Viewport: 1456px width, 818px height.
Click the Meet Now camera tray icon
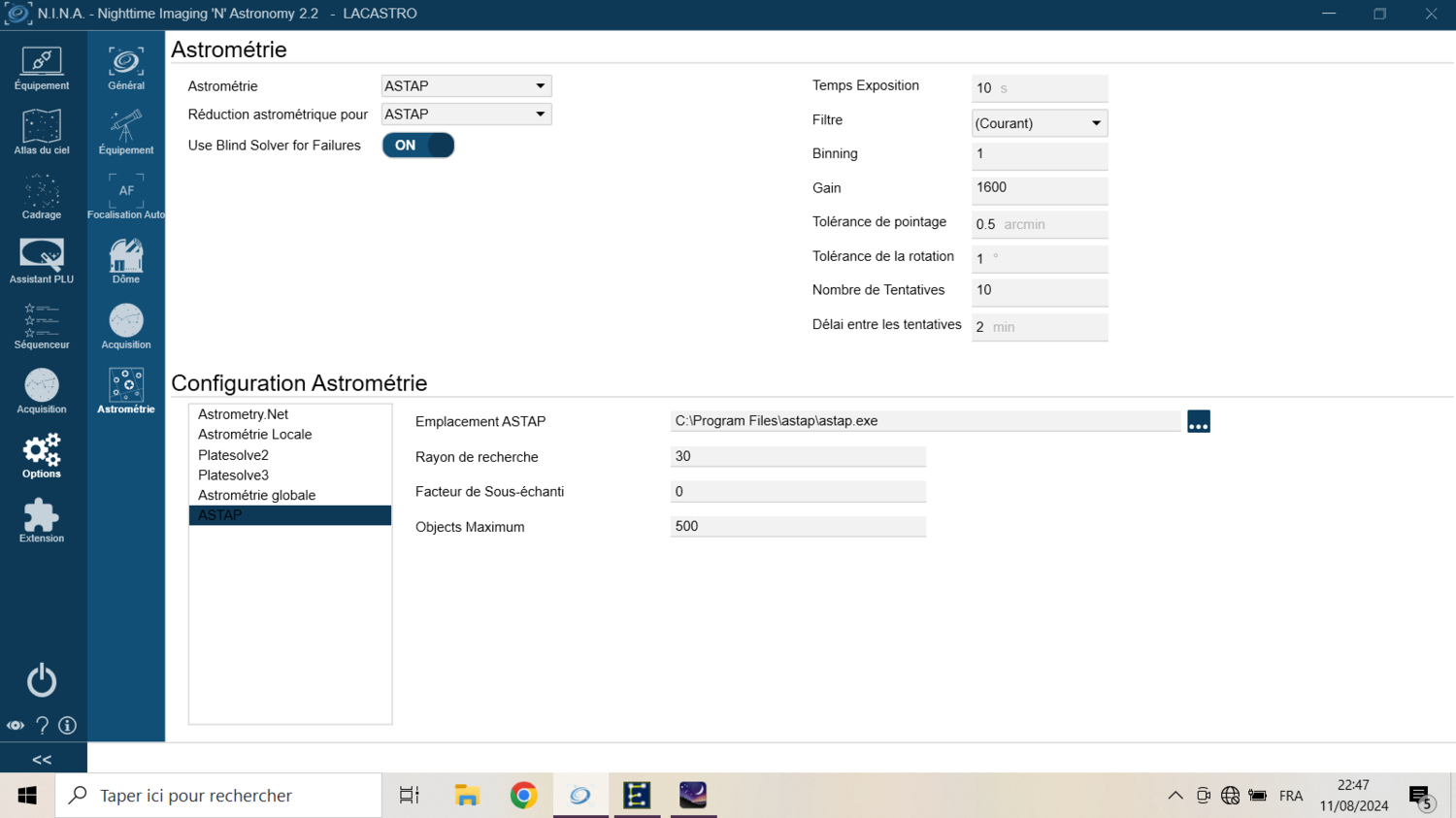pos(1204,796)
